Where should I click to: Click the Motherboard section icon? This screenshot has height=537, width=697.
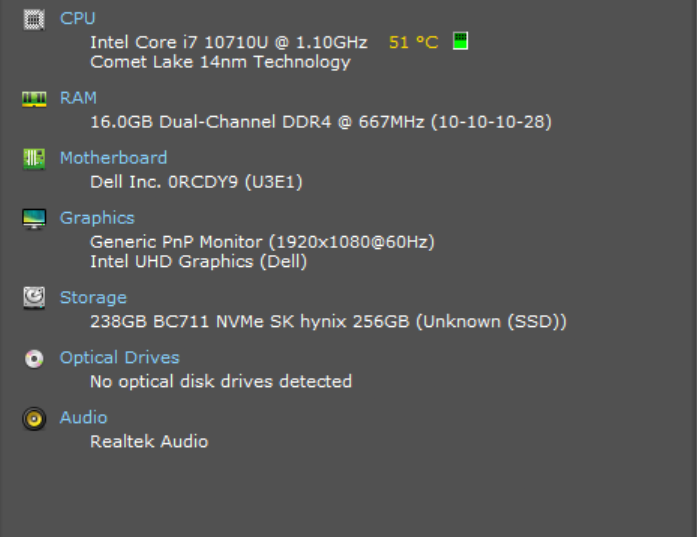(34, 158)
